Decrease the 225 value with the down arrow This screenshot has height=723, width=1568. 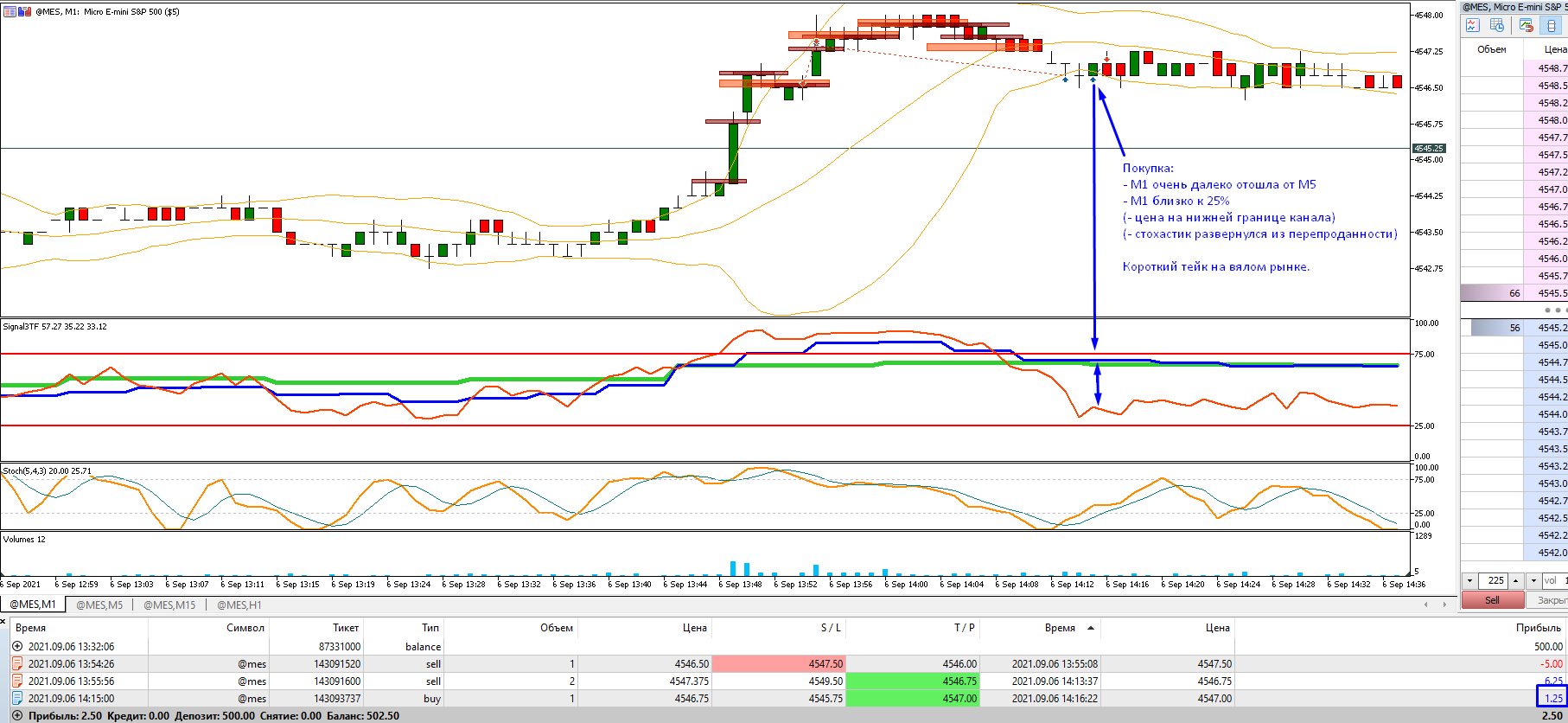pyautogui.click(x=1469, y=580)
